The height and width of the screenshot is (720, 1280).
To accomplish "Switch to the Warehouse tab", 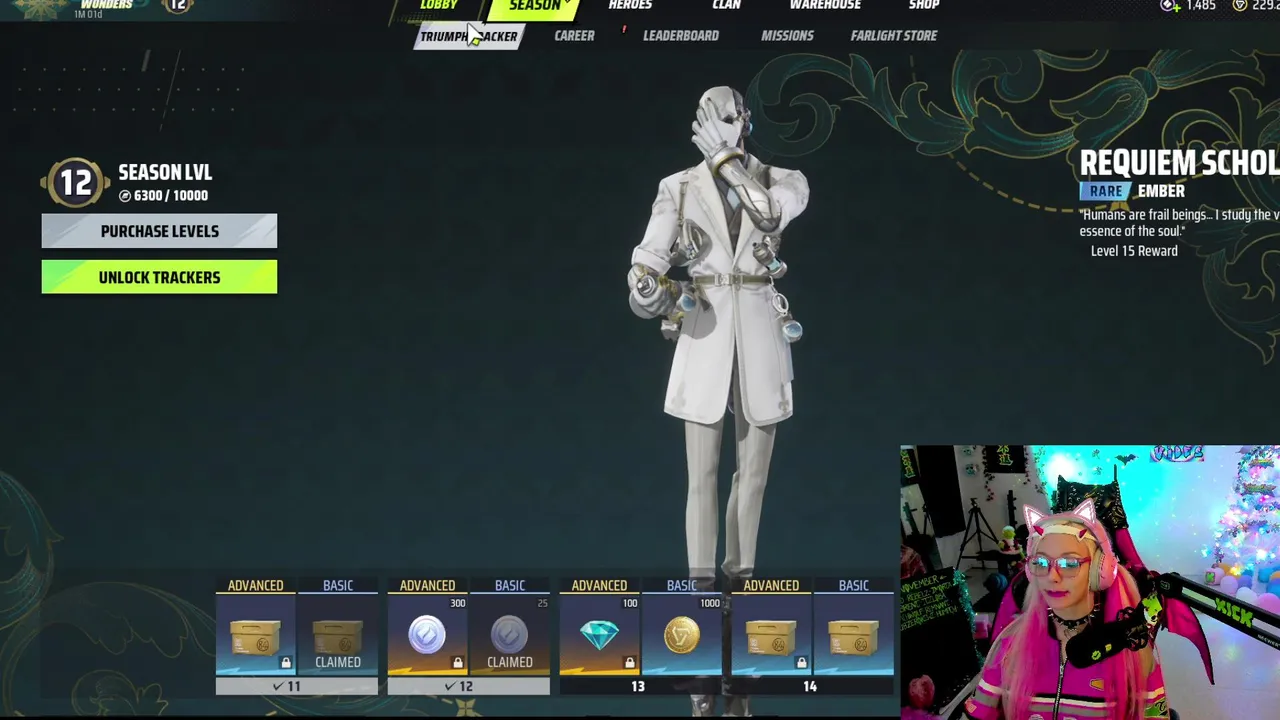I will (825, 6).
